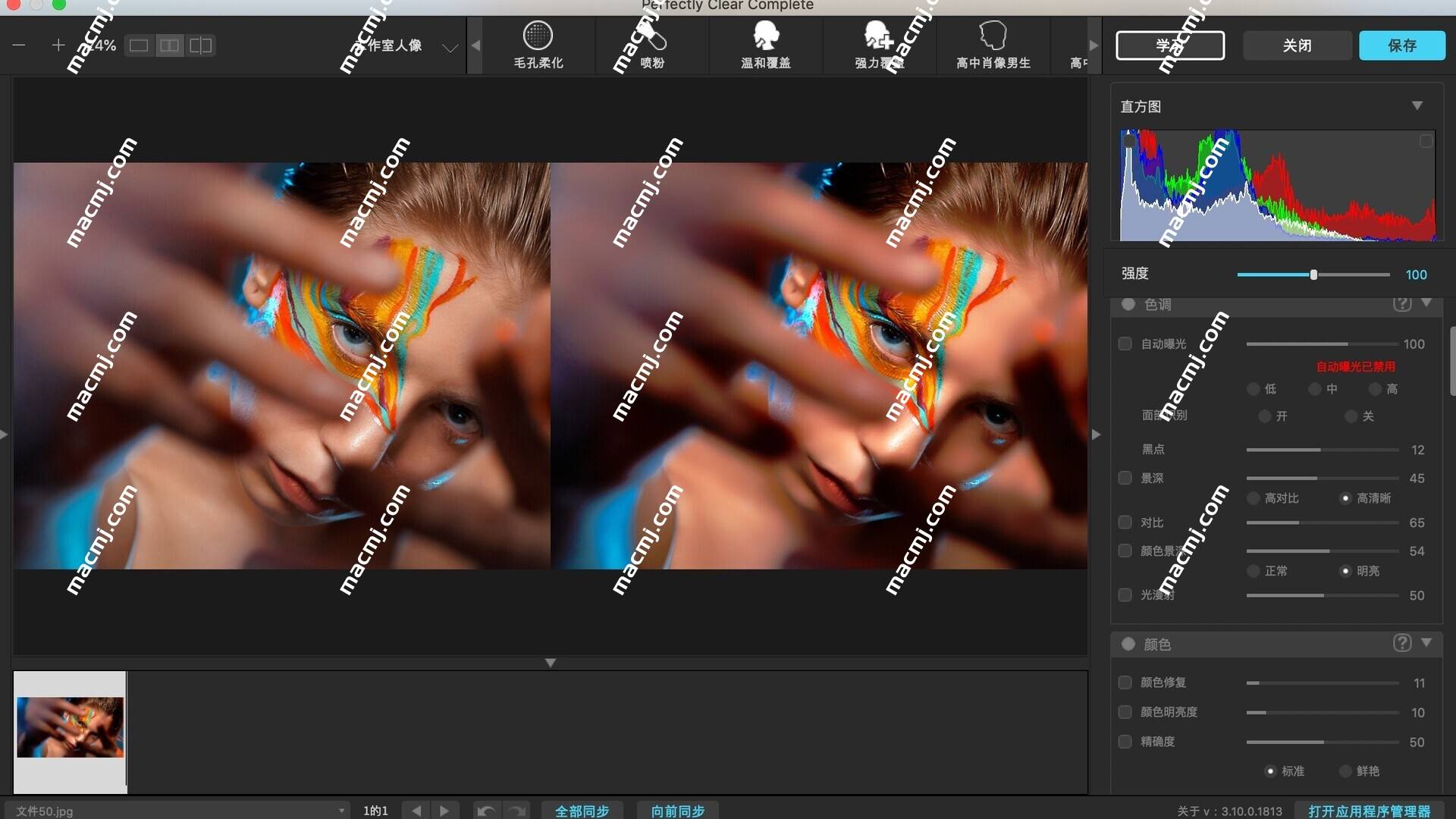Viewport: 1456px width, 819px height.
Task: Switch to single image view mode
Action: click(x=139, y=45)
